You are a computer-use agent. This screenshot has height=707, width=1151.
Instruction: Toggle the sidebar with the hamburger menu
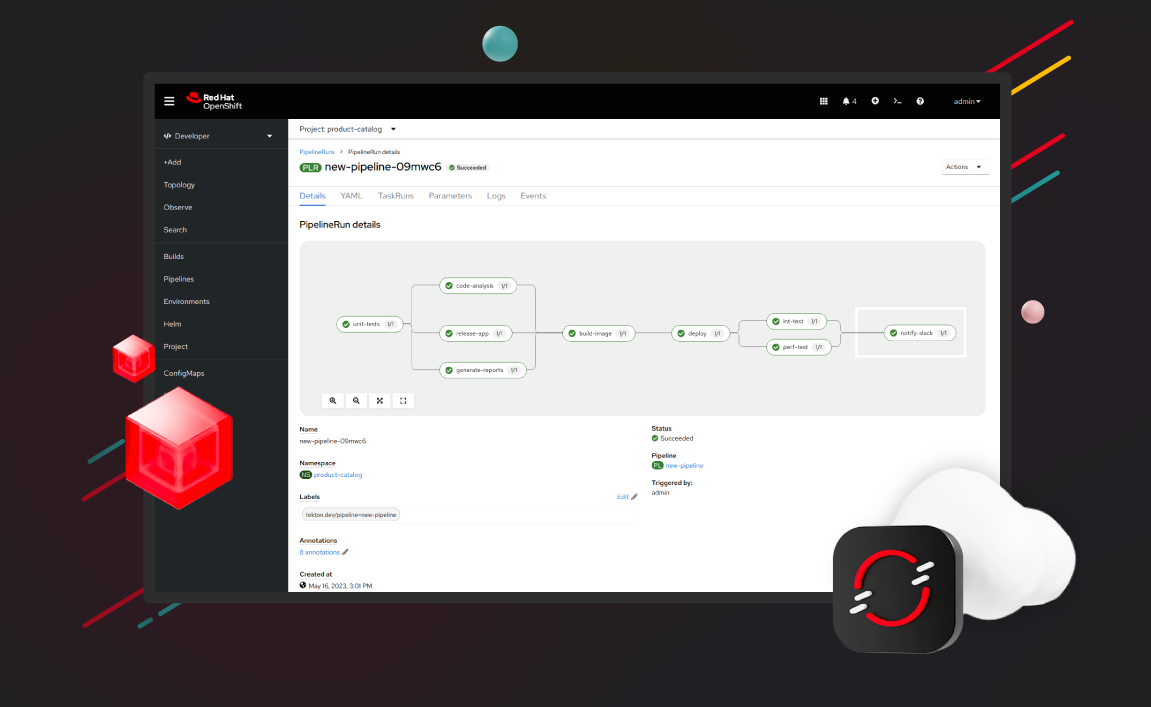click(168, 101)
